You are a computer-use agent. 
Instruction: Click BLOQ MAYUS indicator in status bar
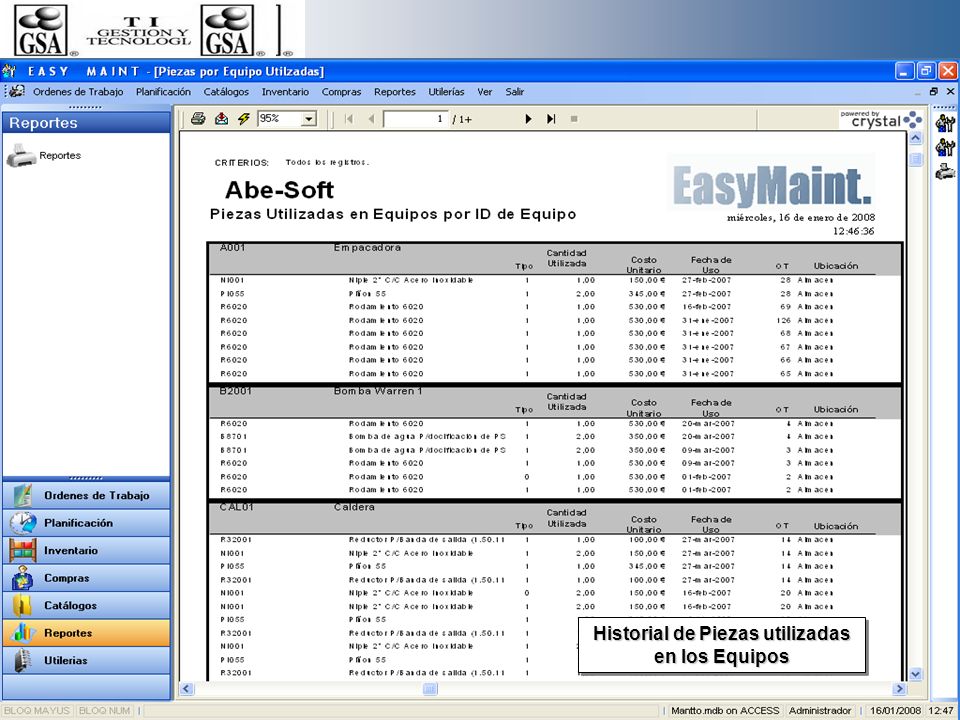coord(37,711)
